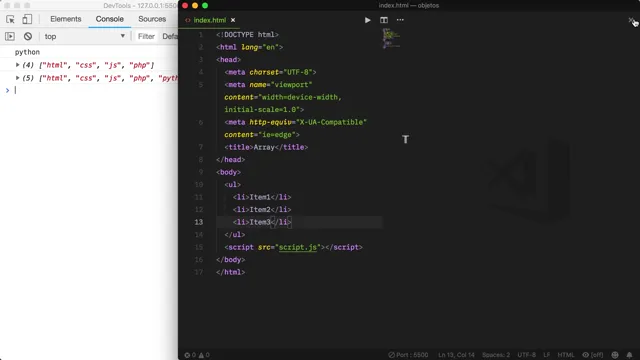640x360 pixels.
Task: Click the script.js link in the code
Action: [x=298, y=247]
